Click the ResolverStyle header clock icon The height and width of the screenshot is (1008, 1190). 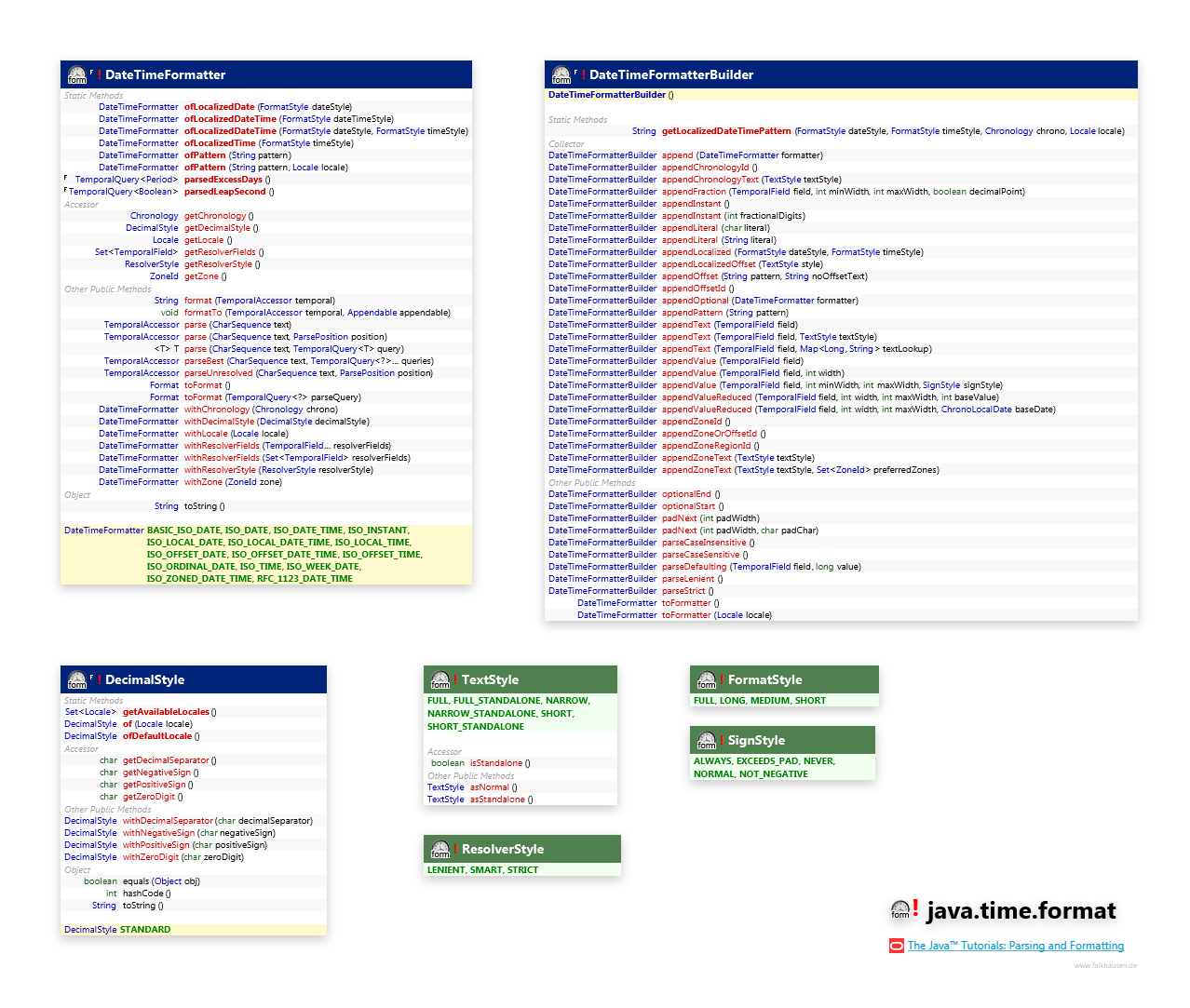[440, 849]
